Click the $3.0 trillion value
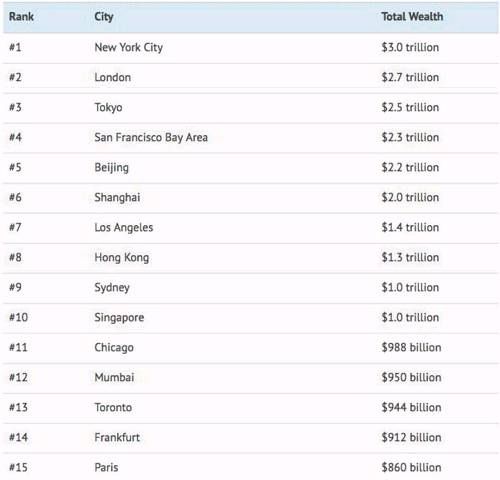Image resolution: width=500 pixels, height=480 pixels. pyautogui.click(x=410, y=47)
